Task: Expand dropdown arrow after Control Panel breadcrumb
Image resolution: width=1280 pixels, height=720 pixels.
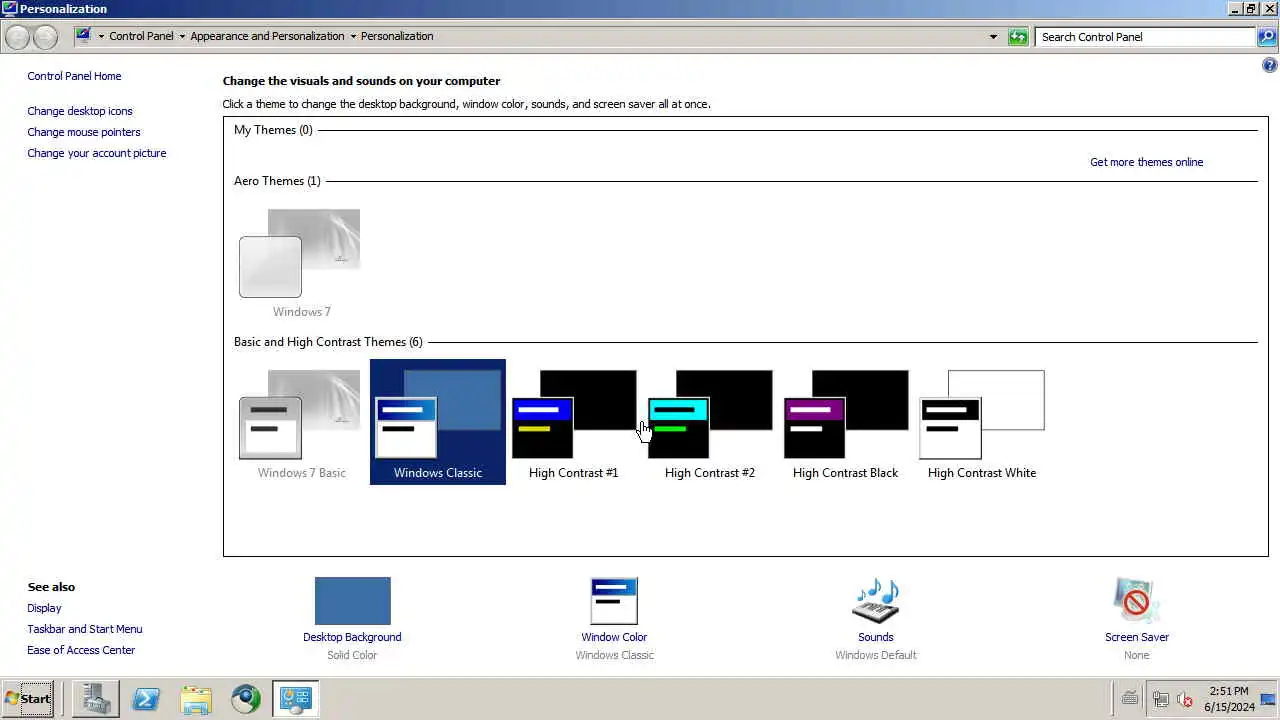Action: (182, 37)
